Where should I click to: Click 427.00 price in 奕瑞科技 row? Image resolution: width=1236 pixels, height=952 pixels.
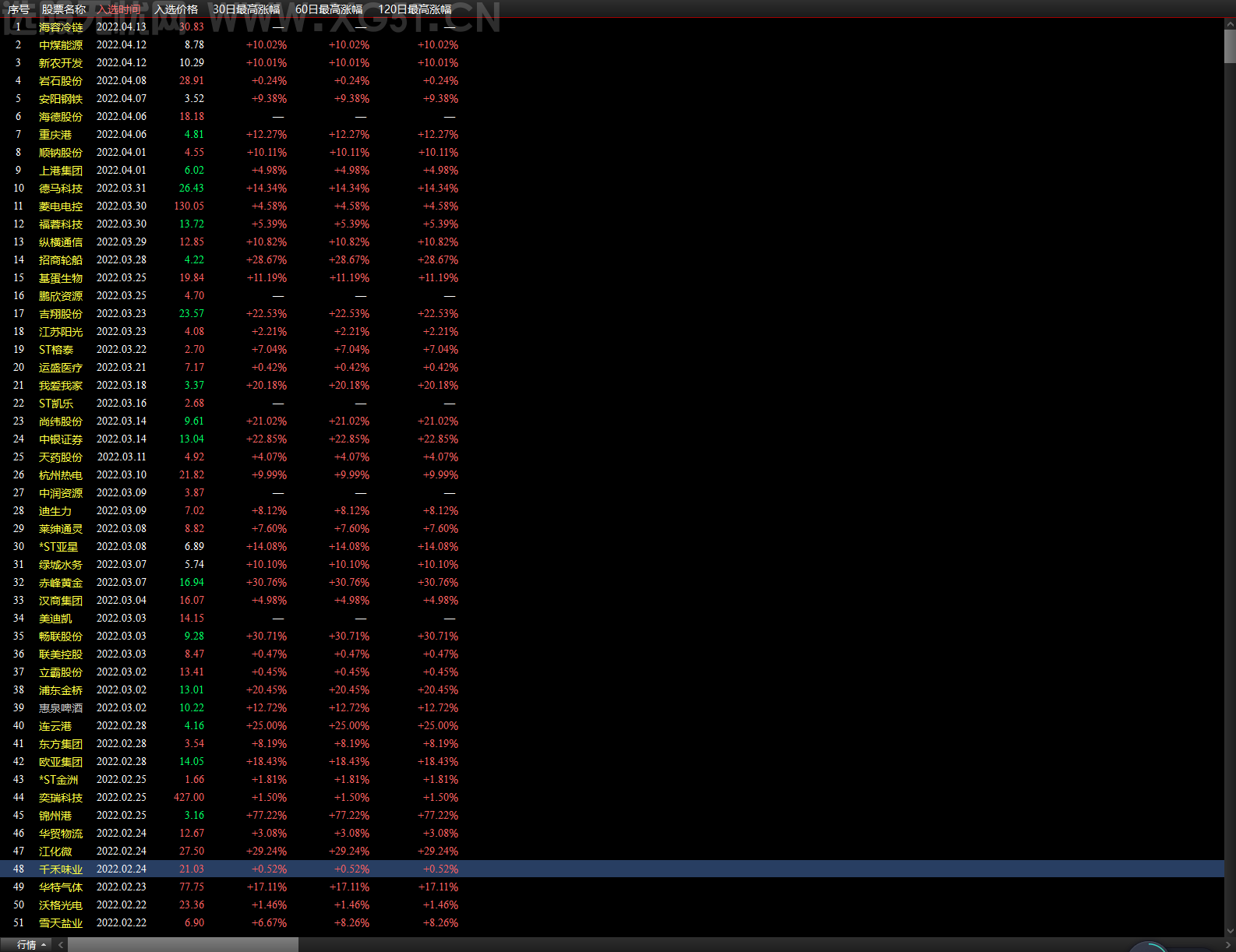point(189,798)
